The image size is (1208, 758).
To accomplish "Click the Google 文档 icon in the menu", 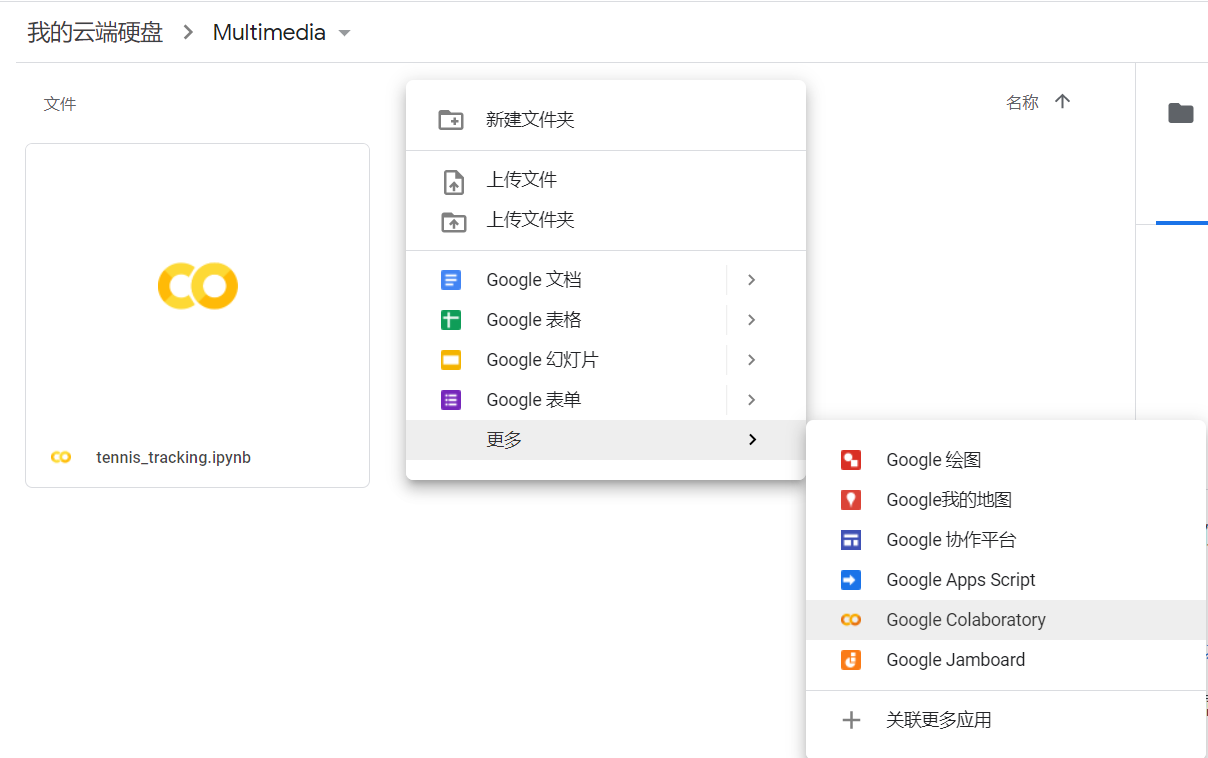I will [x=451, y=279].
